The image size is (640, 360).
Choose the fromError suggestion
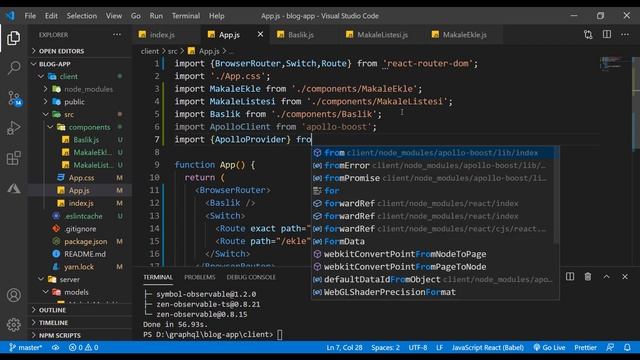pos(433,165)
